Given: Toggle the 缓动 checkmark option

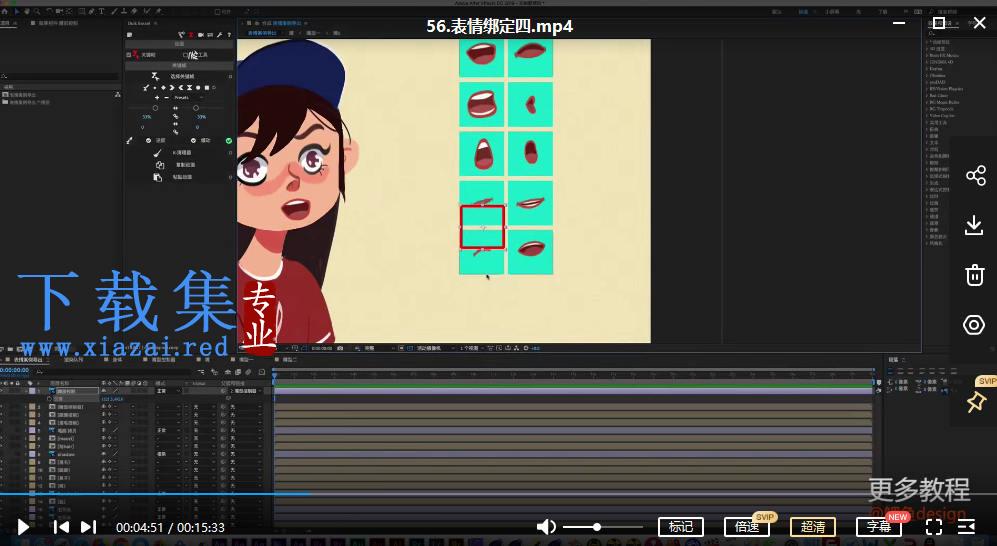Looking at the screenshot, I should coord(193,140).
